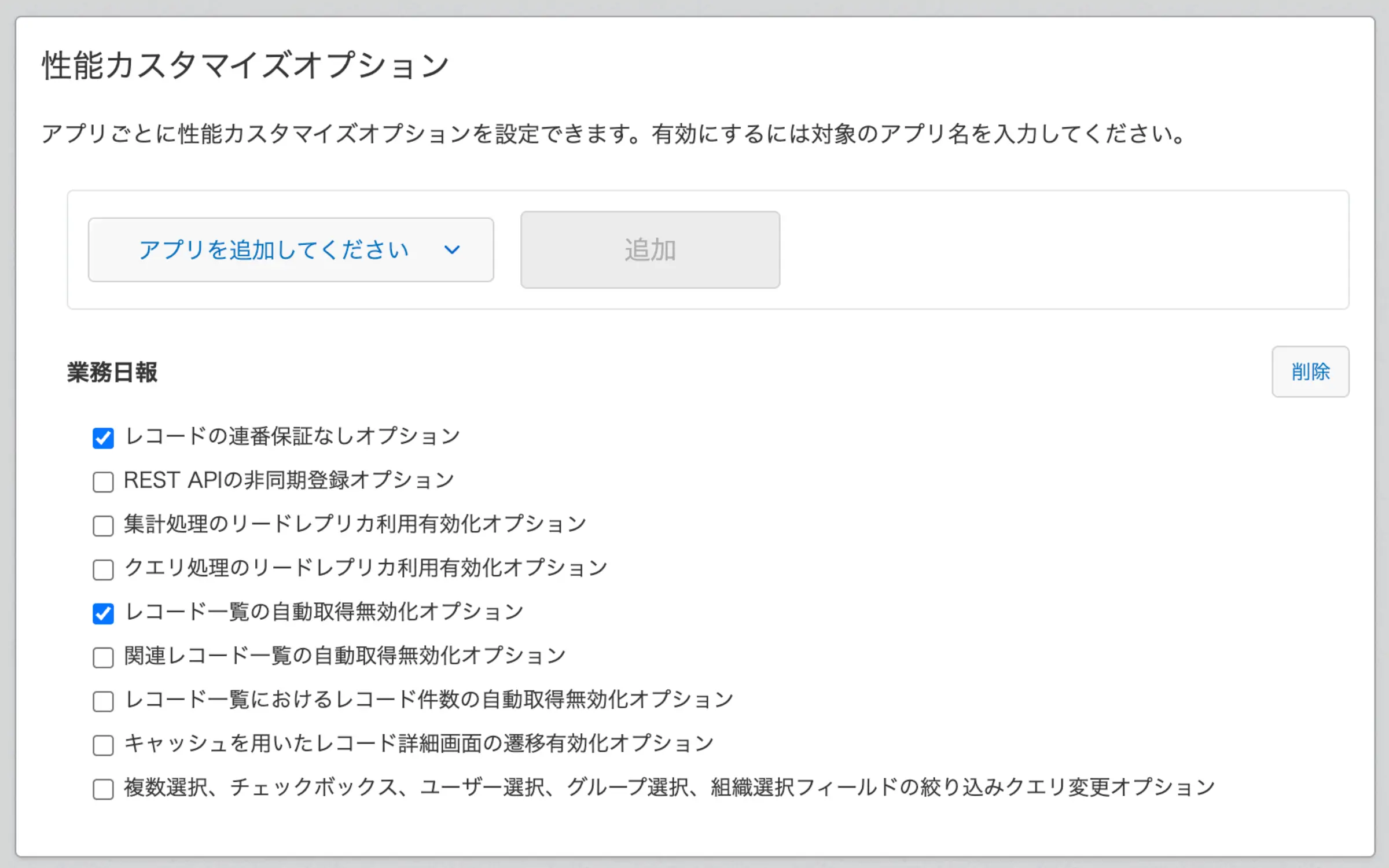Check the 絞り込みクエリ変更オプション checkbox
The image size is (1389, 868).
[103, 789]
